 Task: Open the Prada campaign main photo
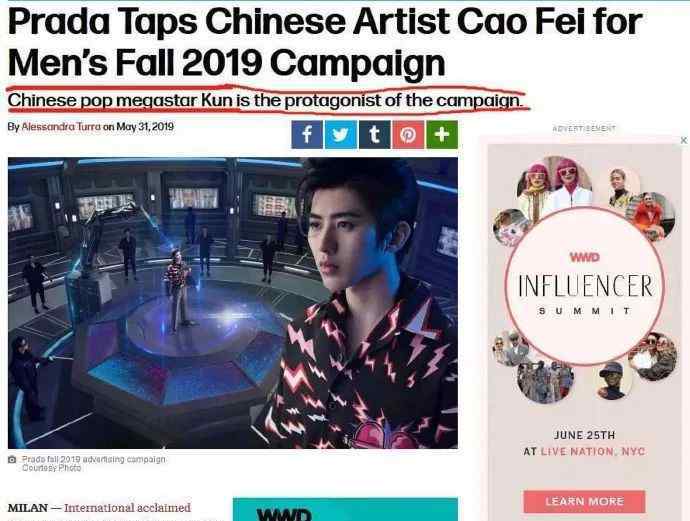pos(233,303)
